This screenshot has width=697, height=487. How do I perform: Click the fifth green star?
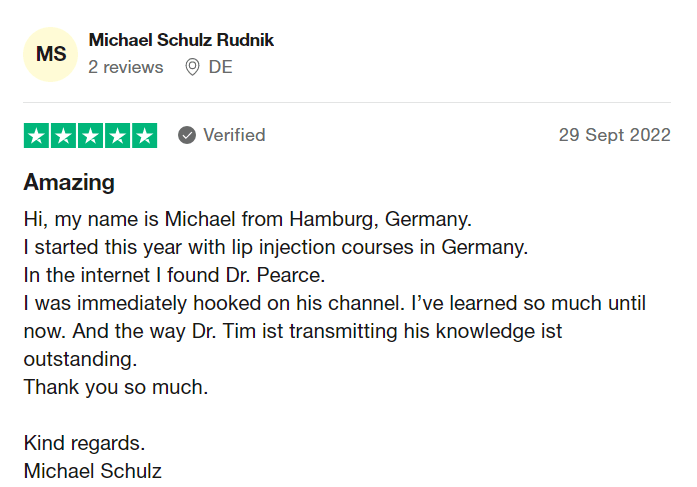point(144,136)
